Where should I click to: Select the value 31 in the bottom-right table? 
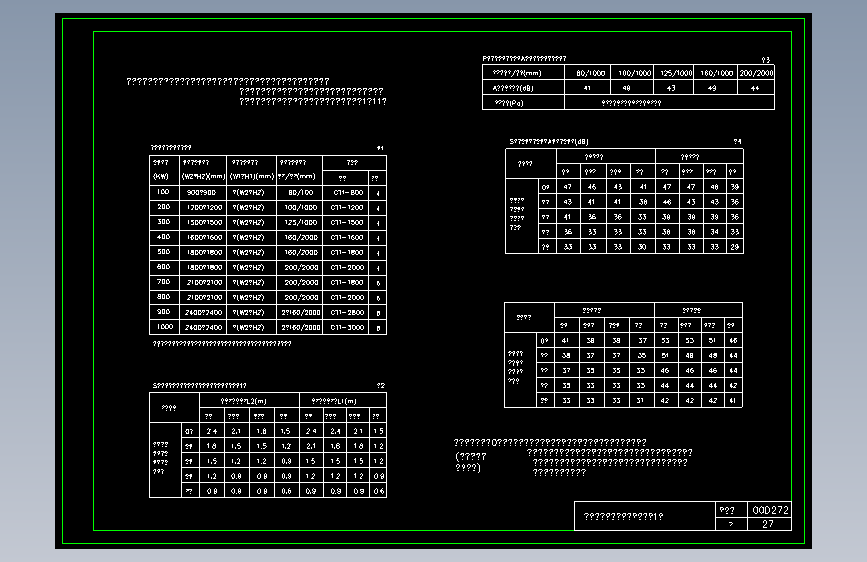(640, 400)
